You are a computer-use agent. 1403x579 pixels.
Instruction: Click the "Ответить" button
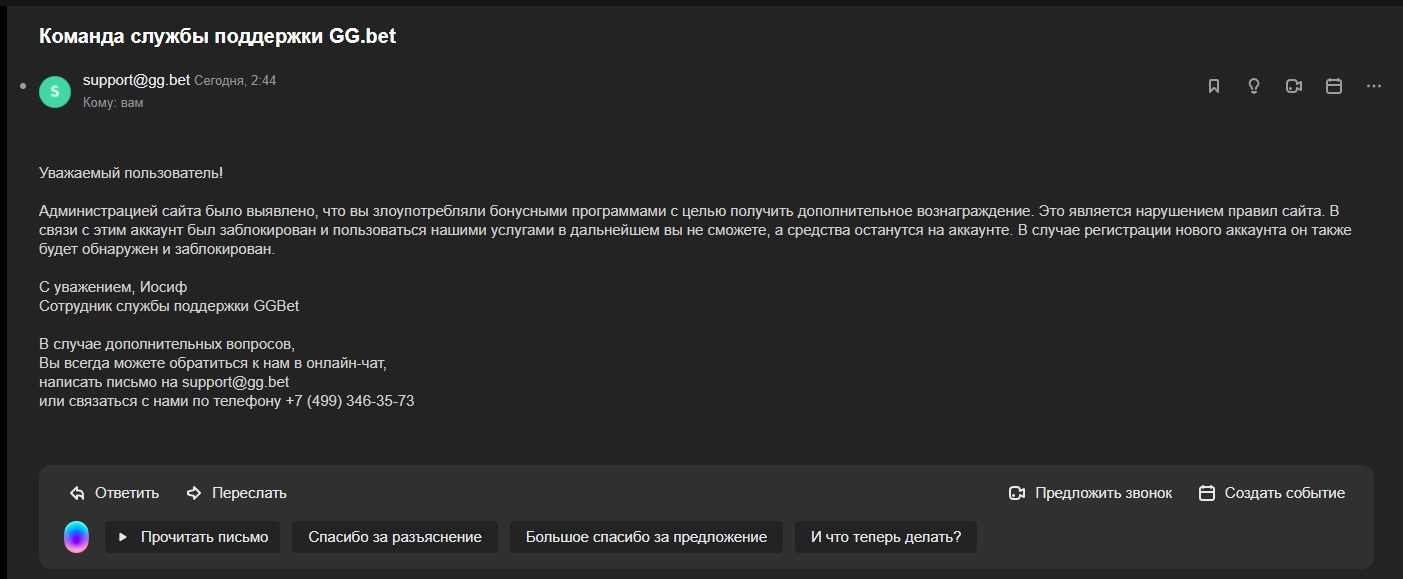(x=127, y=493)
